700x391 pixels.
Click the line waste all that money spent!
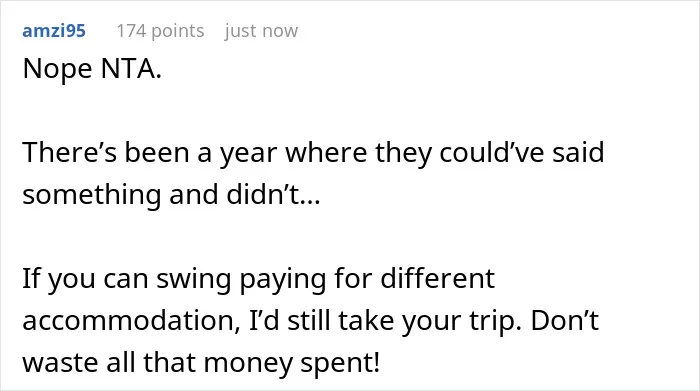[x=201, y=362]
